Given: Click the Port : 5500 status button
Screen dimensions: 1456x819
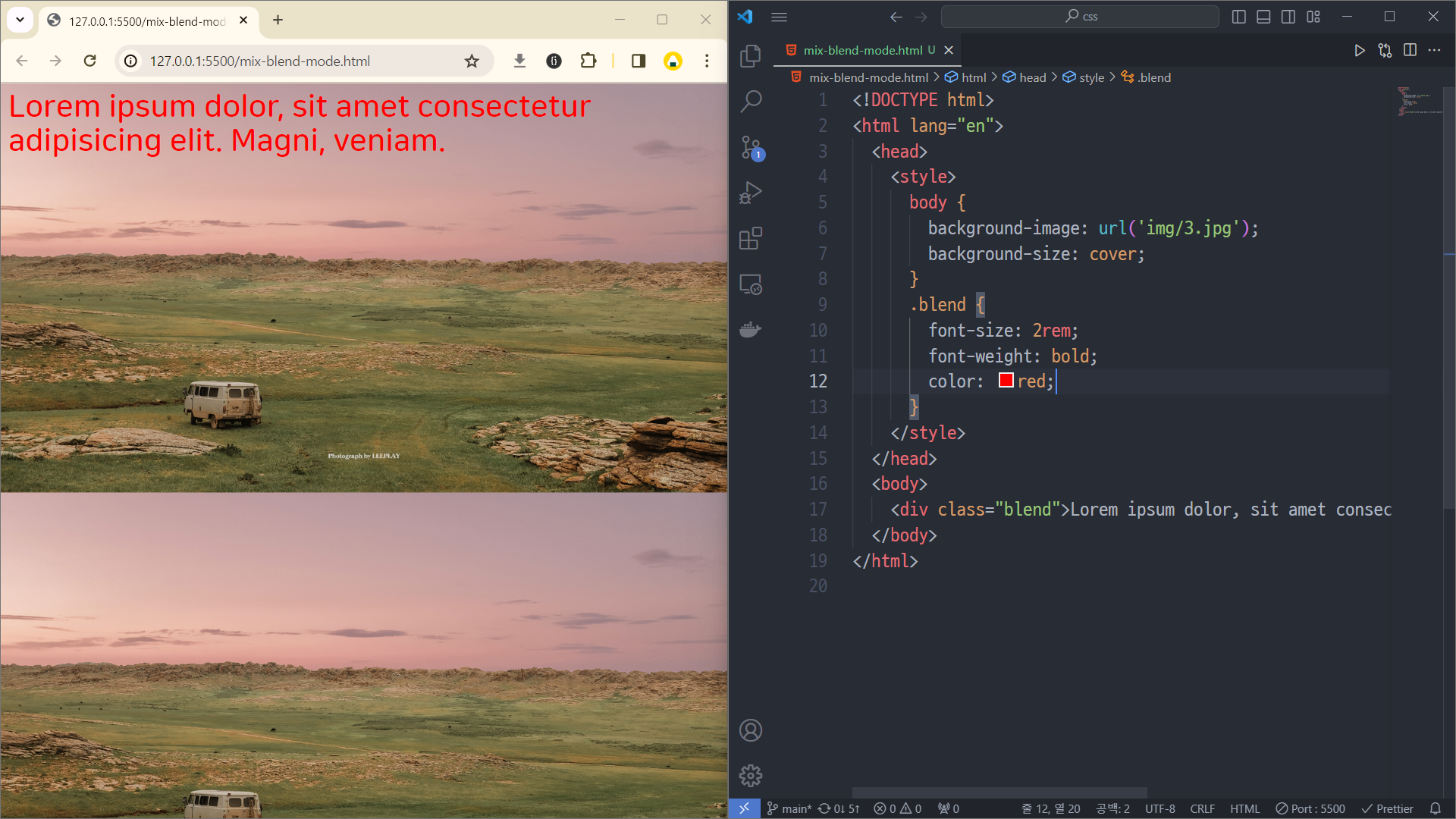Looking at the screenshot, I should (x=1310, y=808).
